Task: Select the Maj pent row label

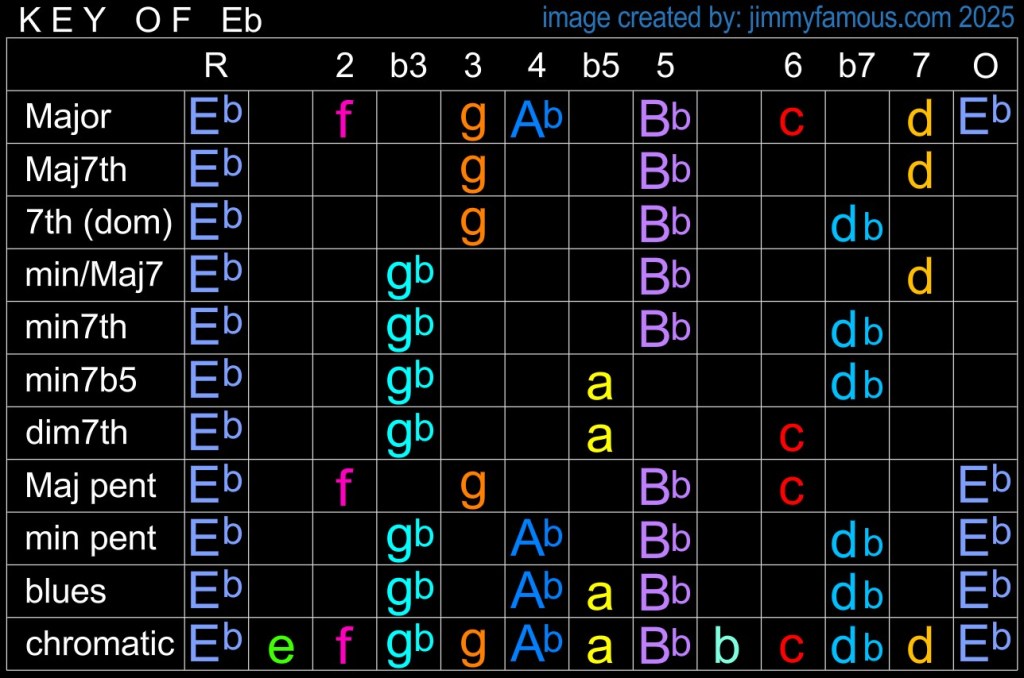Action: pos(90,486)
